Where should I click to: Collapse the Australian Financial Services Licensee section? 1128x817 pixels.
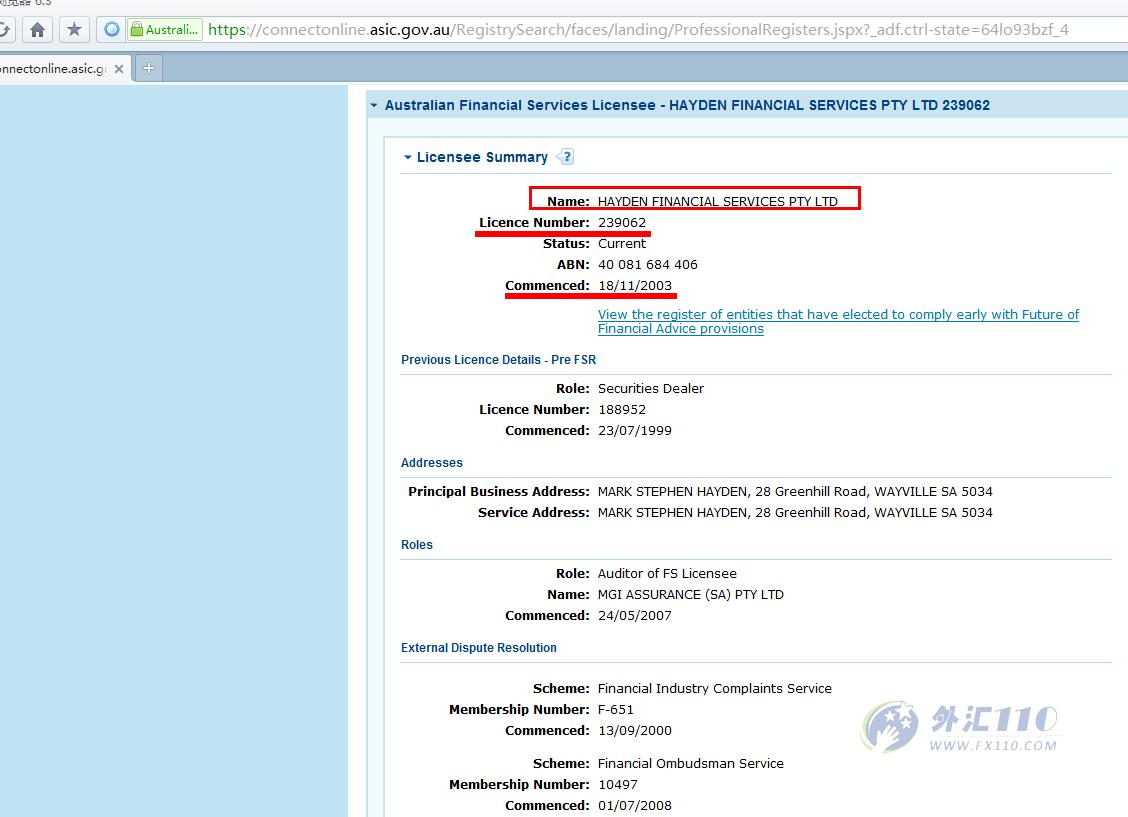(x=373, y=106)
